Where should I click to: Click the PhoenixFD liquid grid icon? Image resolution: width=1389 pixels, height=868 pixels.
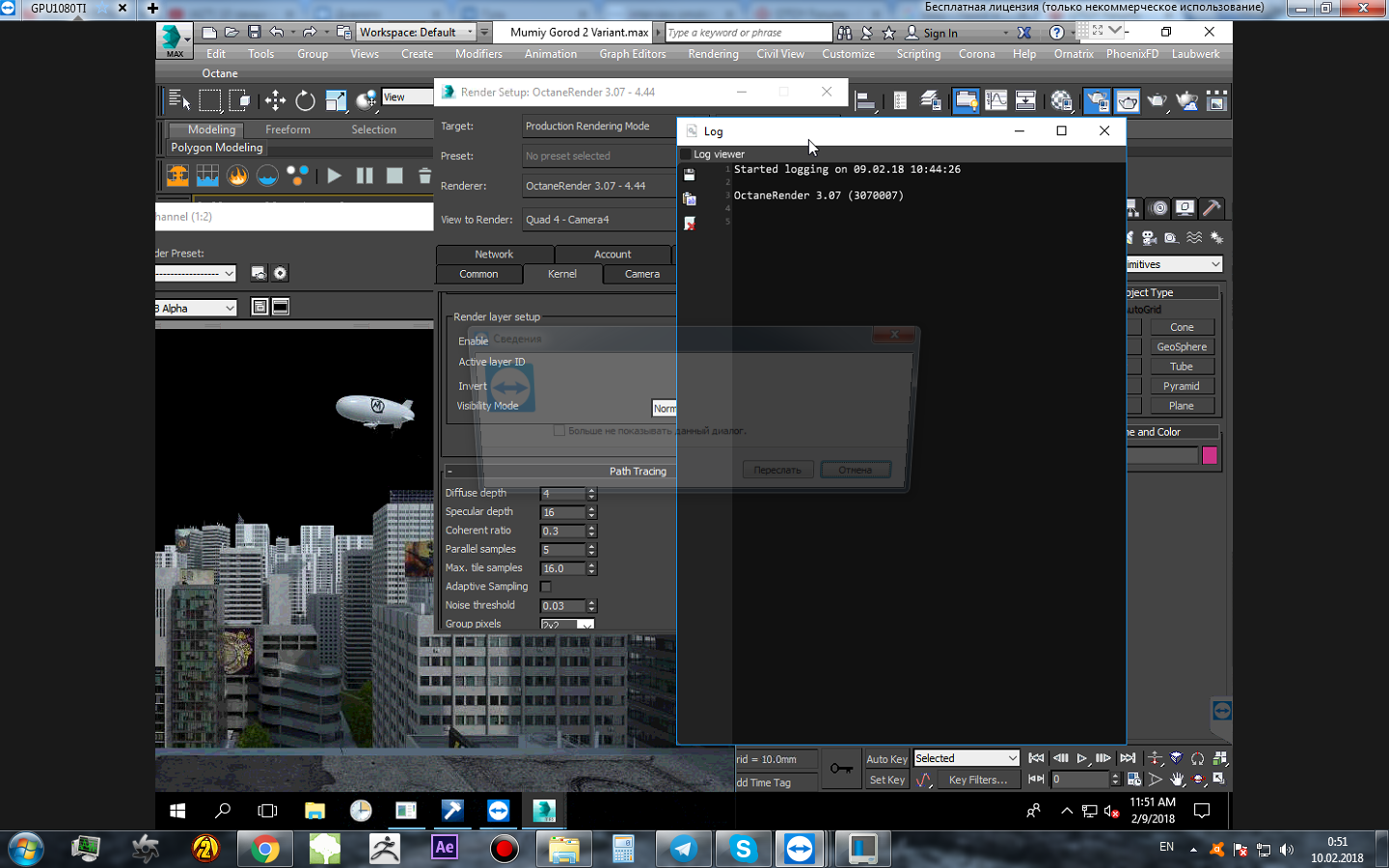[207, 176]
